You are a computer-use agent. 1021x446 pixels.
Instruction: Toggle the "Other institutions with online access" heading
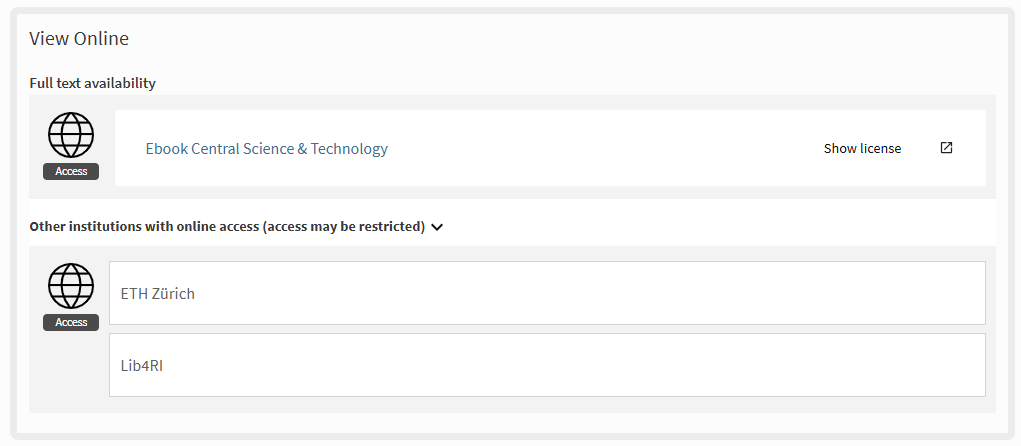click(144, 227)
